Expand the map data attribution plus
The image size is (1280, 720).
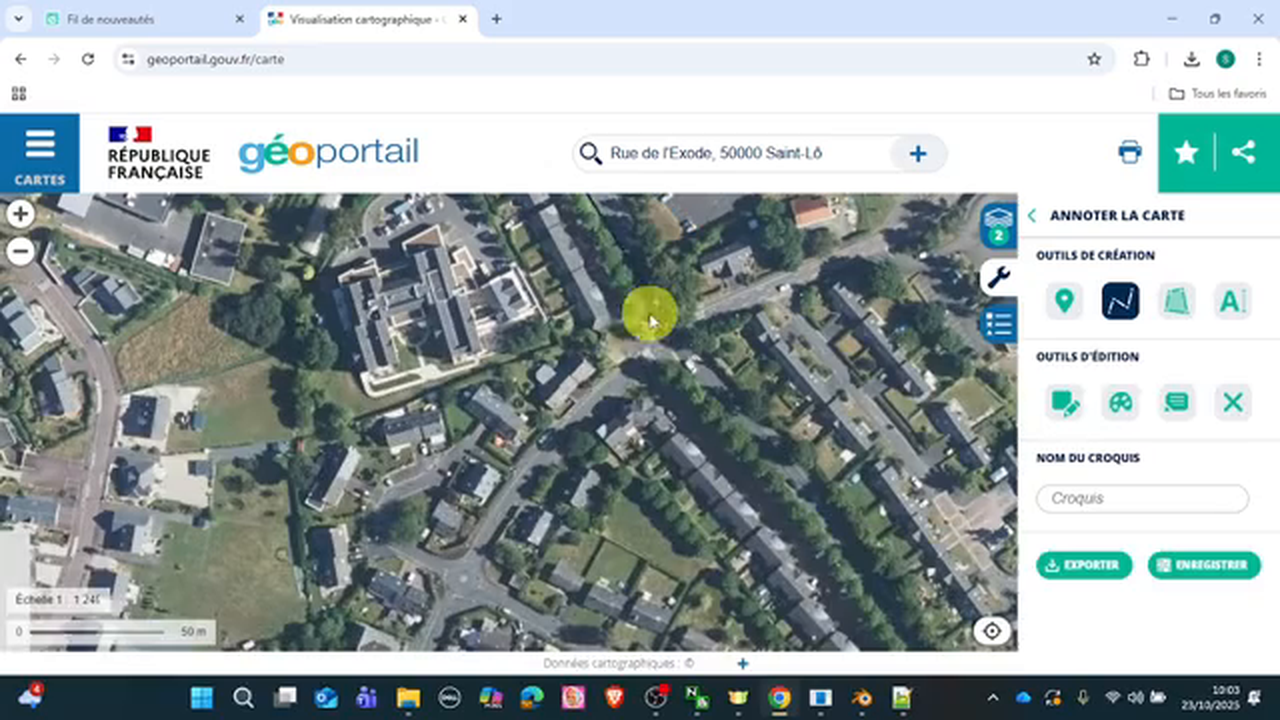(x=742, y=663)
